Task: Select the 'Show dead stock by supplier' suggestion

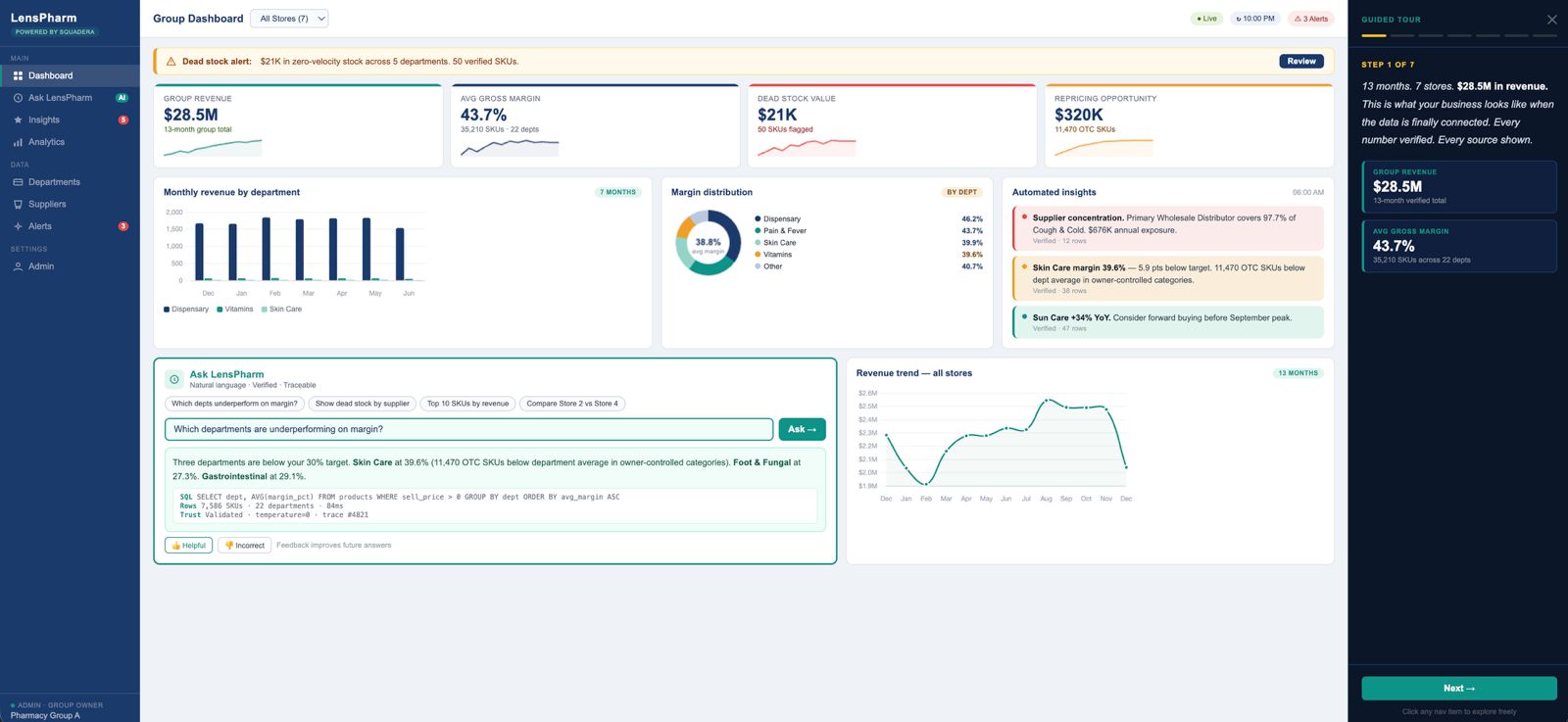Action: pyautogui.click(x=362, y=404)
